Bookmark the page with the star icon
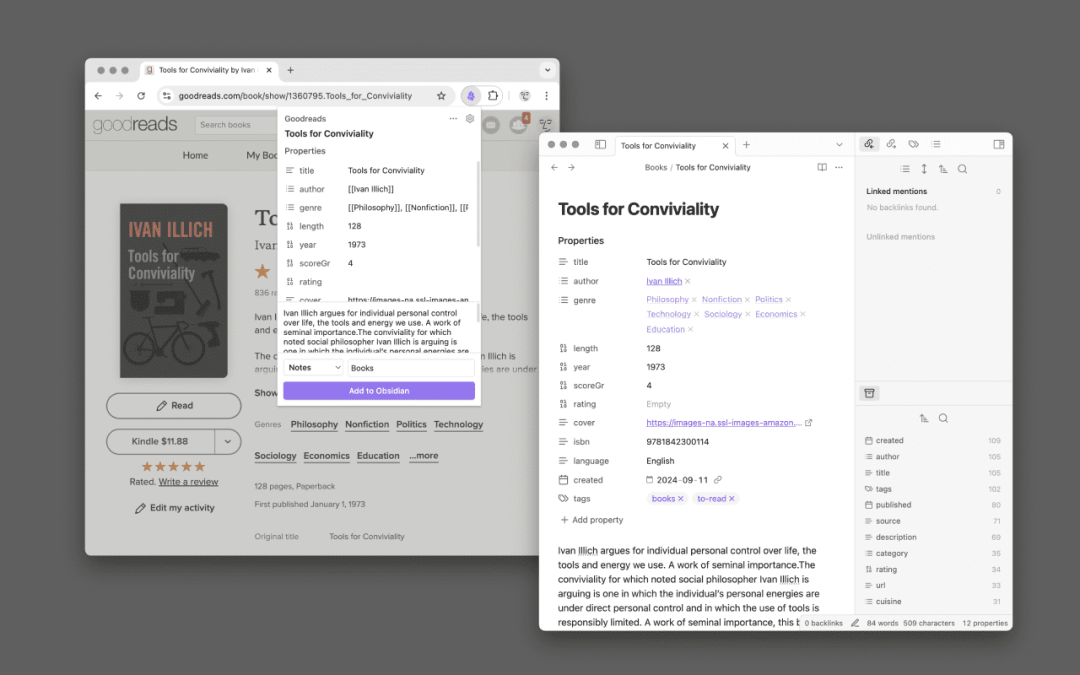The width and height of the screenshot is (1080, 675). click(x=441, y=96)
